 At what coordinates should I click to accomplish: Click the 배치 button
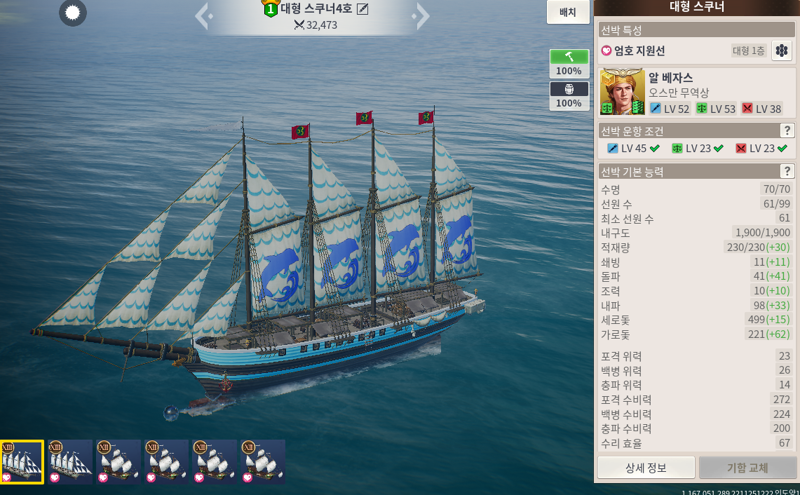click(x=568, y=12)
